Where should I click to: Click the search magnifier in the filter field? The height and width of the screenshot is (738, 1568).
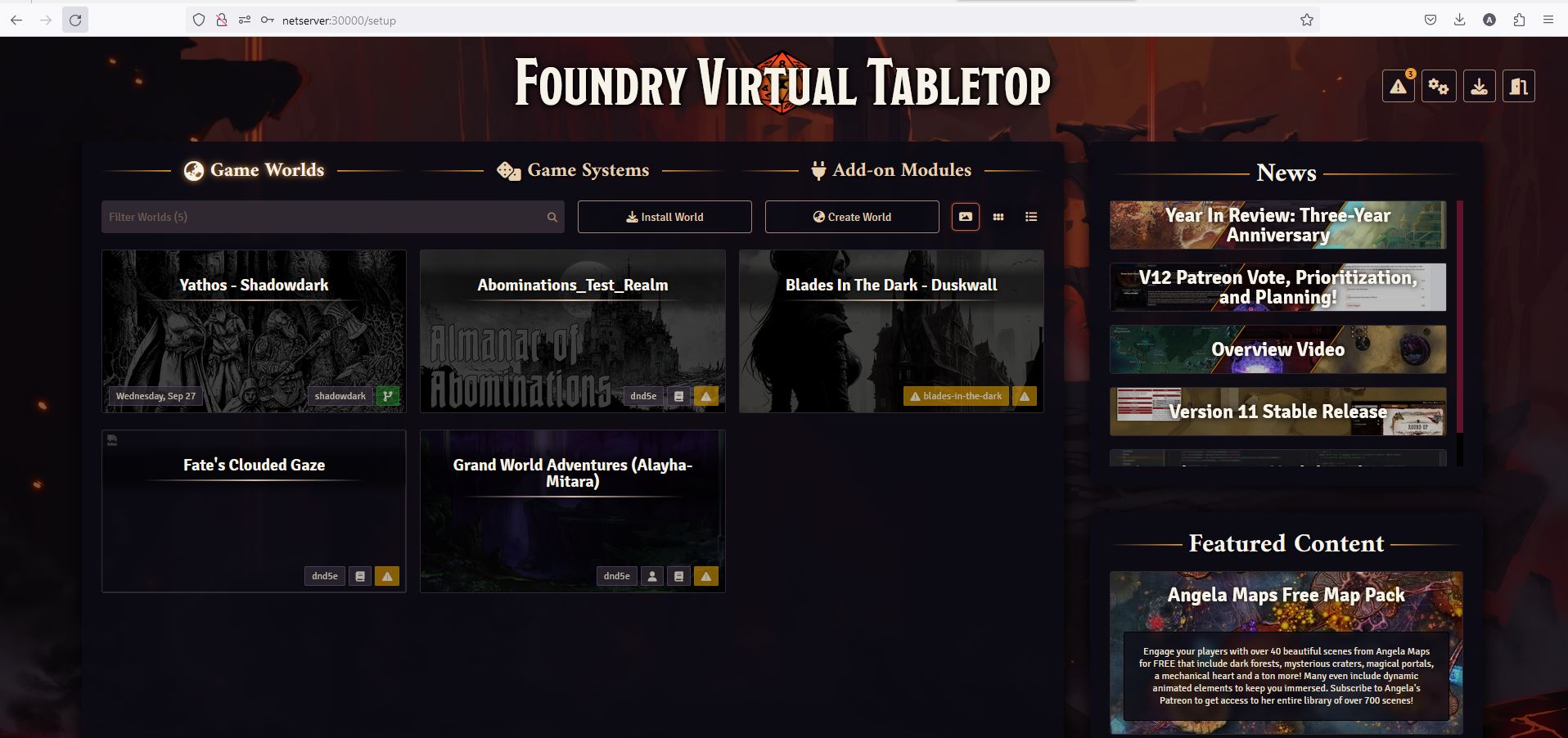(x=552, y=217)
